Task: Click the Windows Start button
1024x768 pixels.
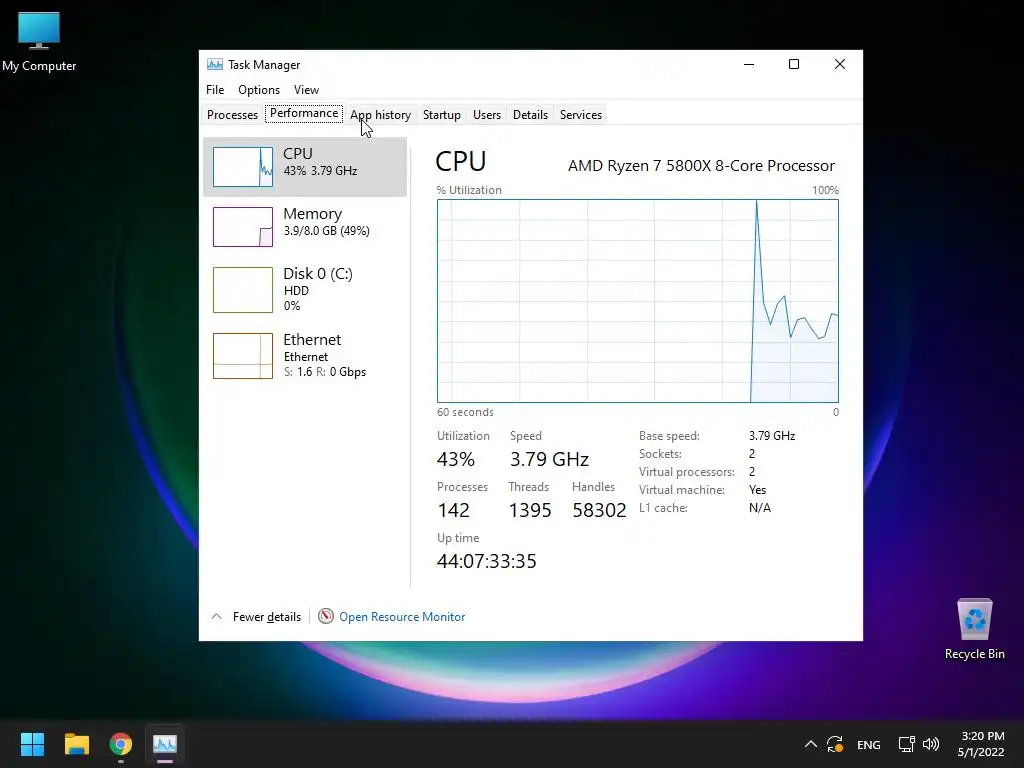Action: click(32, 744)
